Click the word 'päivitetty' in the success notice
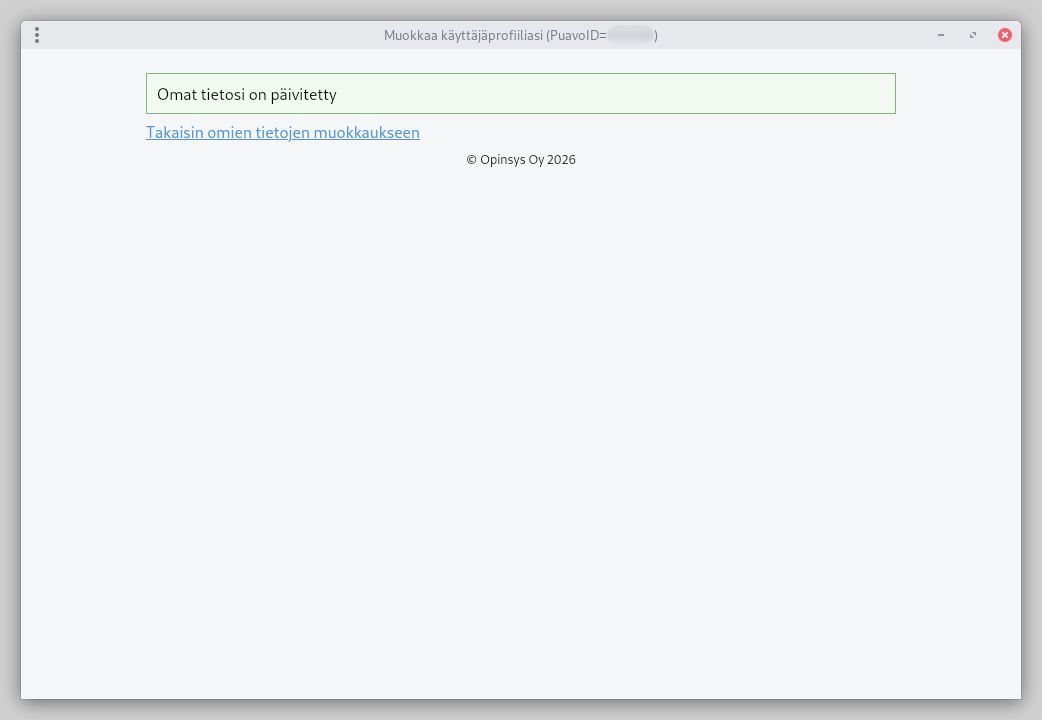The image size is (1042, 720). pos(303,95)
